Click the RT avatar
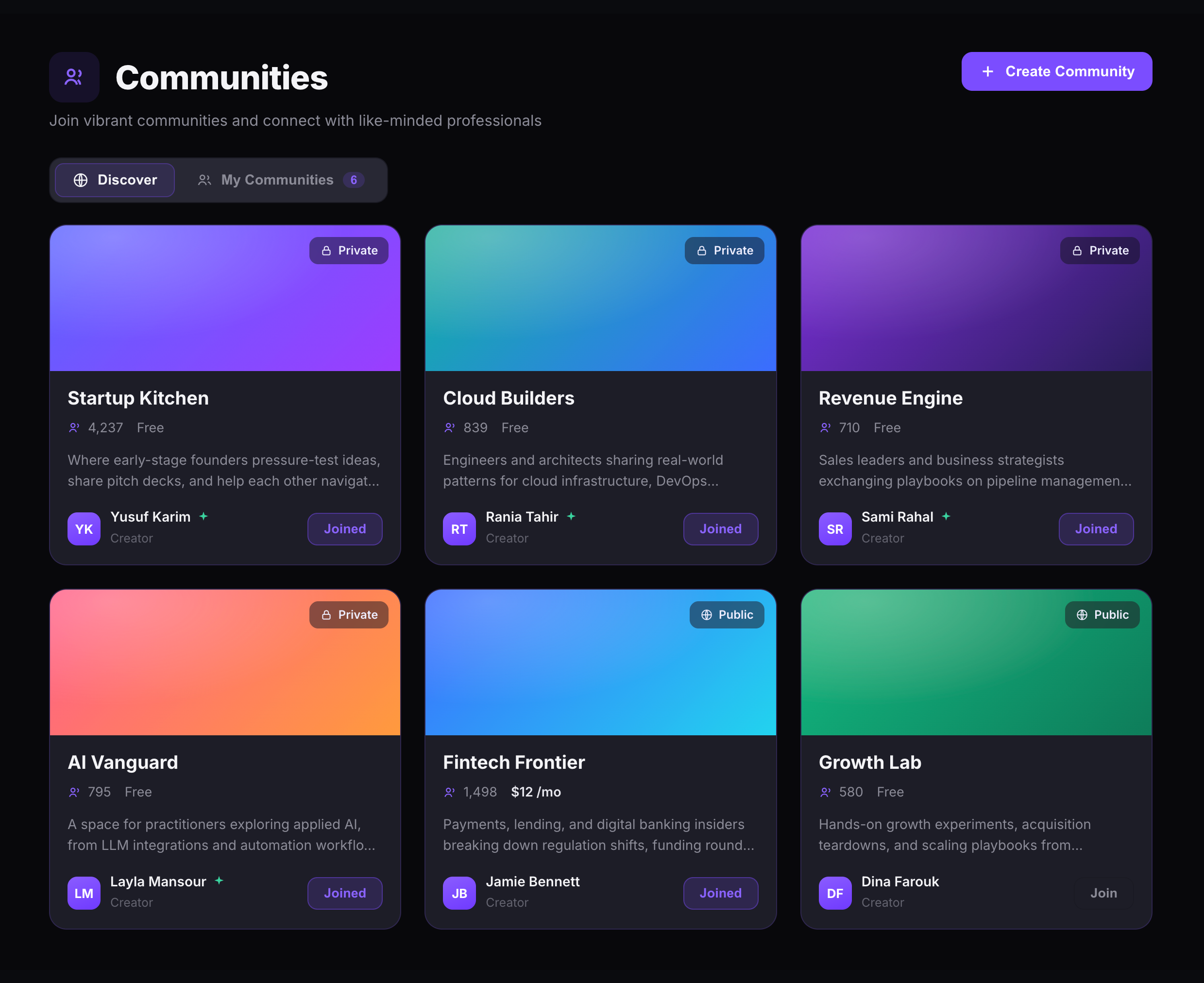This screenshot has height=983, width=1204. (459, 529)
